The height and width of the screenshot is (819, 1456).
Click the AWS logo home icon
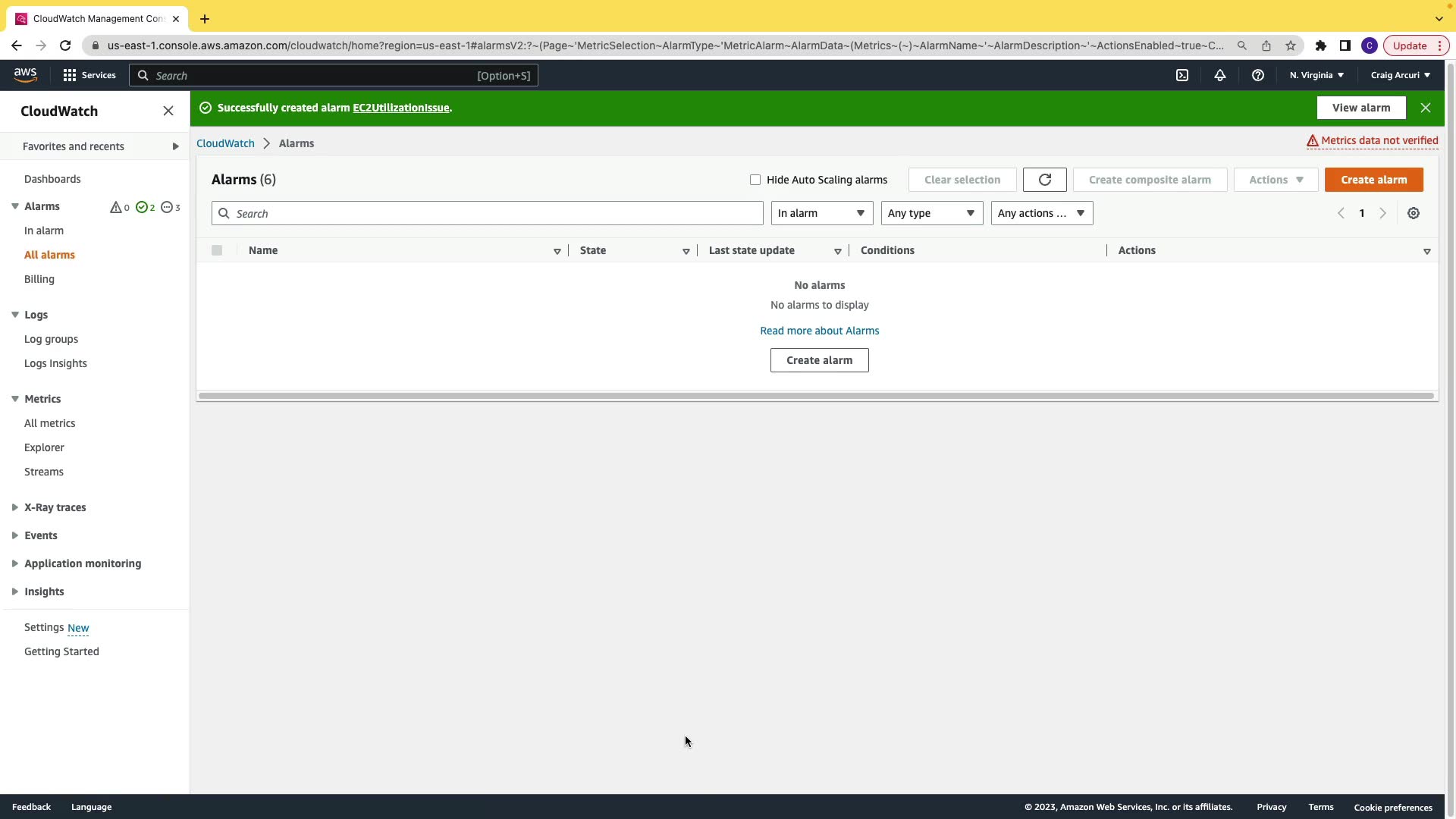[25, 75]
